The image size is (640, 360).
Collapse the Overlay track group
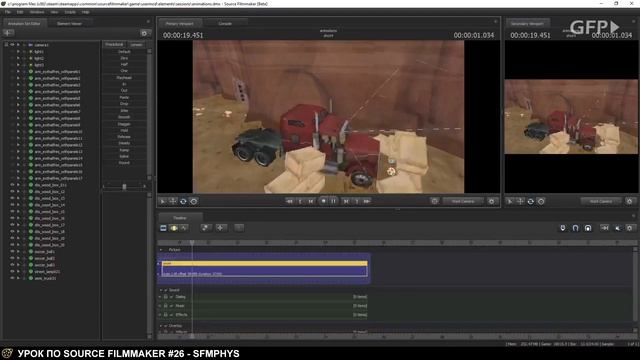(x=161, y=326)
